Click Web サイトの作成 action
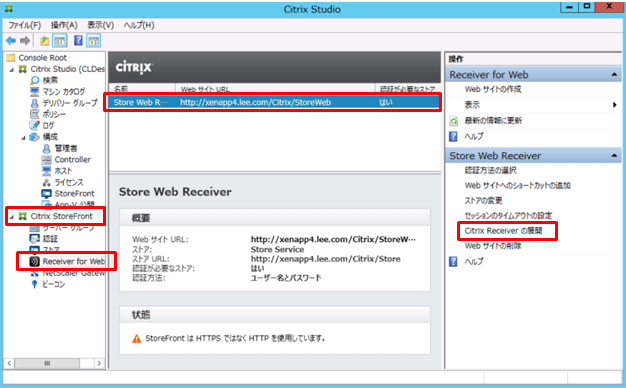 coord(493,89)
